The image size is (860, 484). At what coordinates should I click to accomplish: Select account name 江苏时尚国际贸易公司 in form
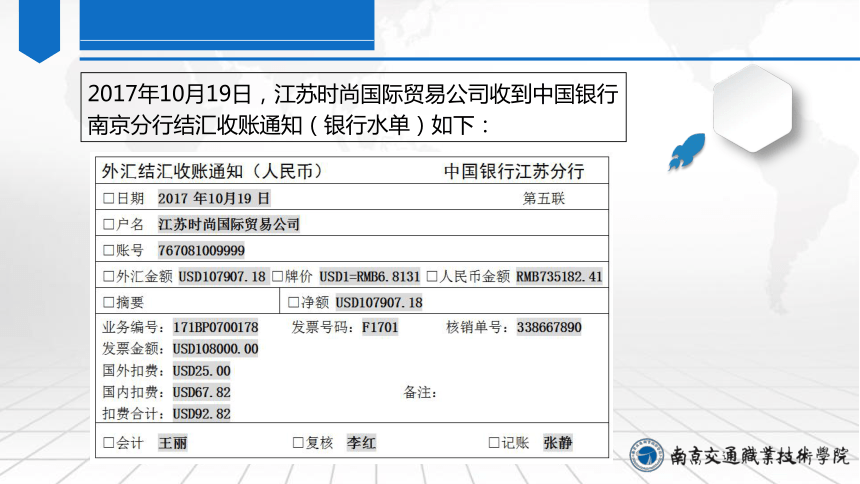[x=229, y=224]
